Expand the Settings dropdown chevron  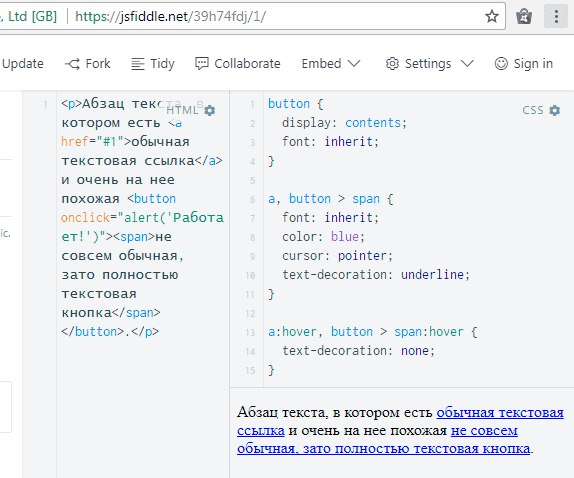tap(467, 64)
